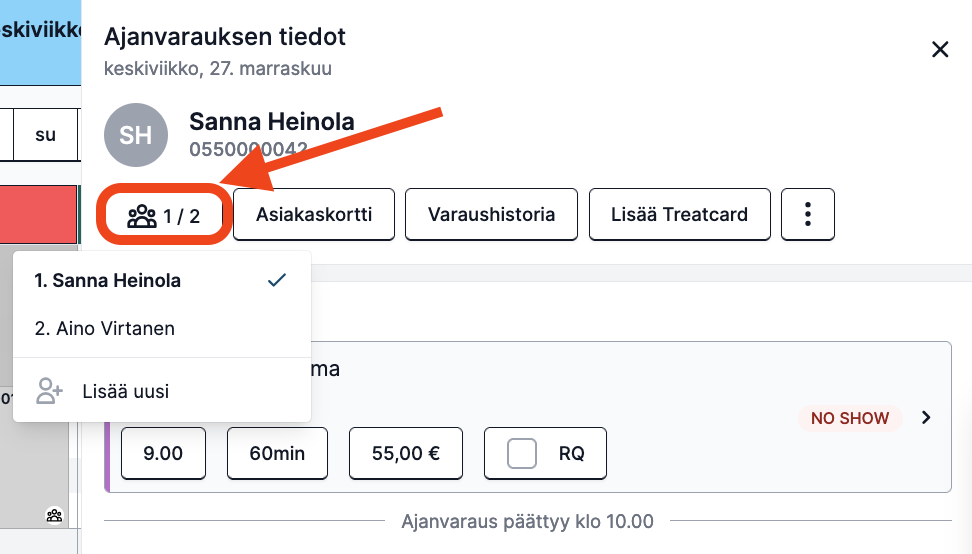Open the group members 1 / 2 selector
This screenshot has height=554, width=972.
point(164,215)
